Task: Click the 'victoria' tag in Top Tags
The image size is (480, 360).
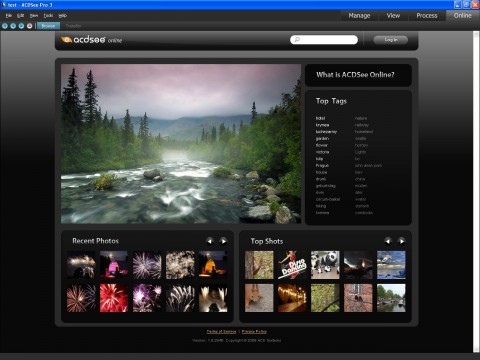Action: click(x=322, y=152)
